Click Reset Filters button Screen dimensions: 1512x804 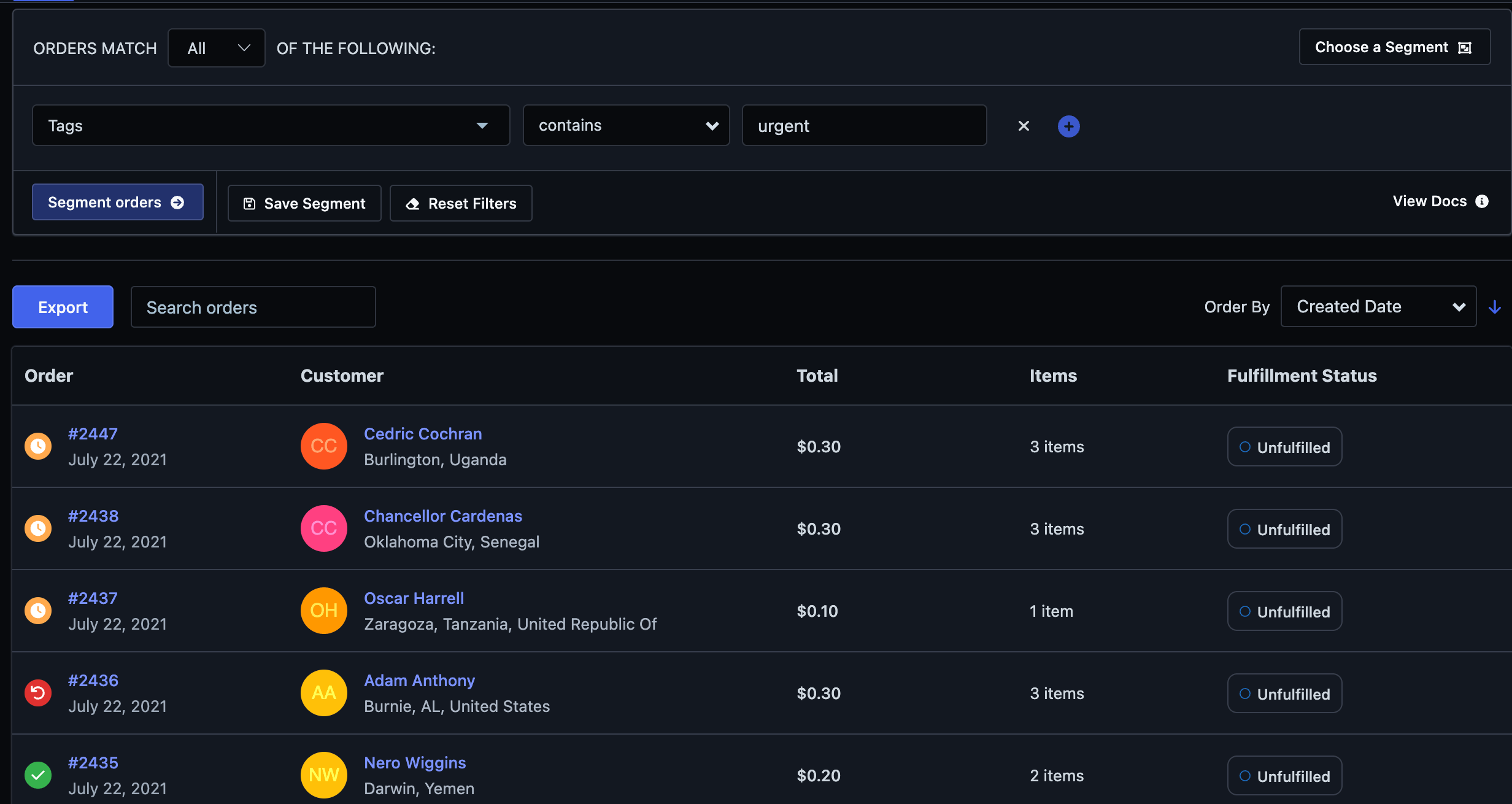tap(461, 204)
